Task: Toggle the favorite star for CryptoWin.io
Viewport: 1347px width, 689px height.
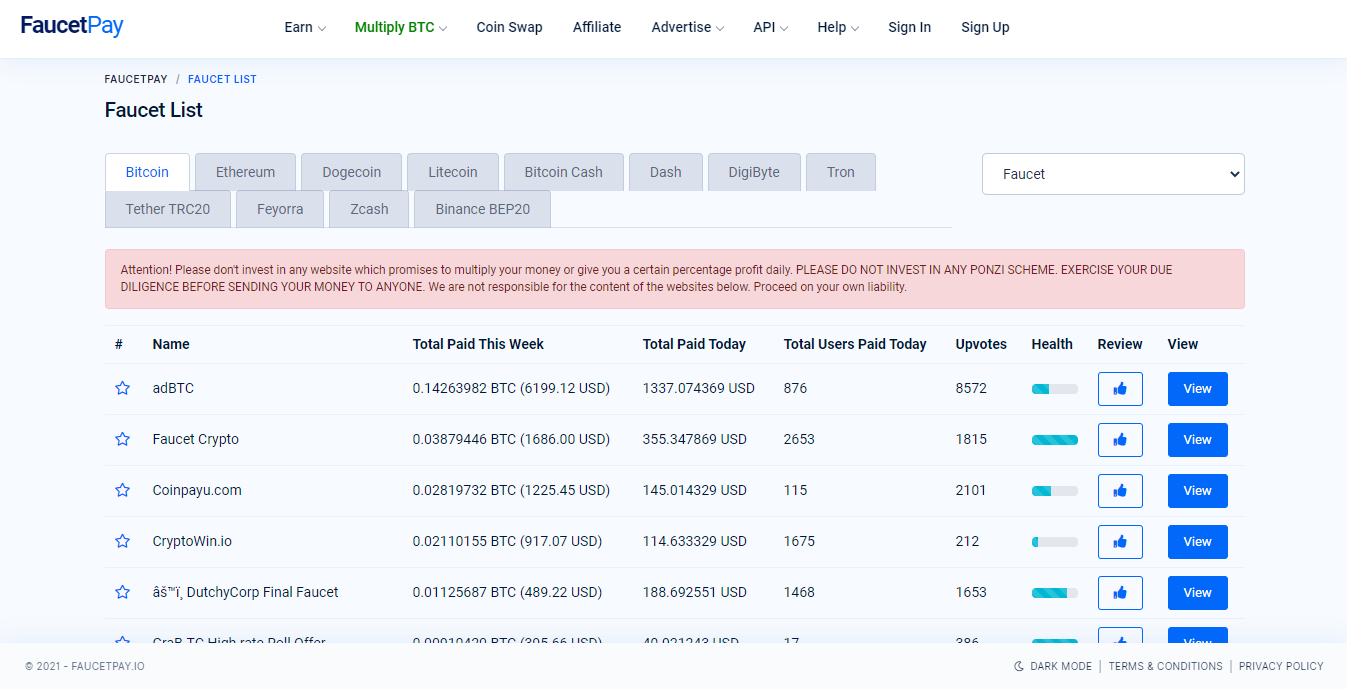Action: pyautogui.click(x=122, y=541)
